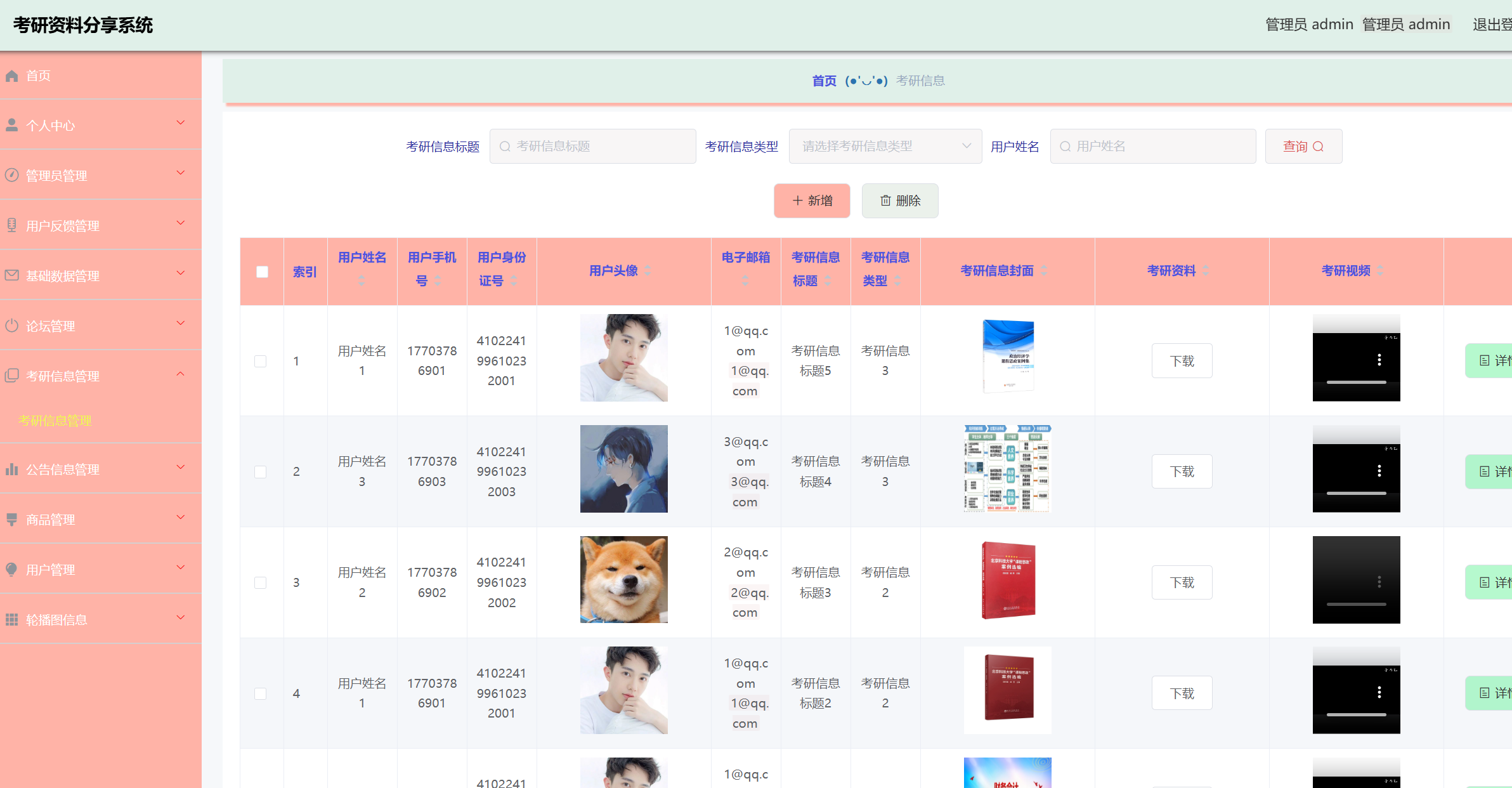Click the 基础数据管理 envelope icon
Screen dimensions: 1512x788
click(11, 275)
